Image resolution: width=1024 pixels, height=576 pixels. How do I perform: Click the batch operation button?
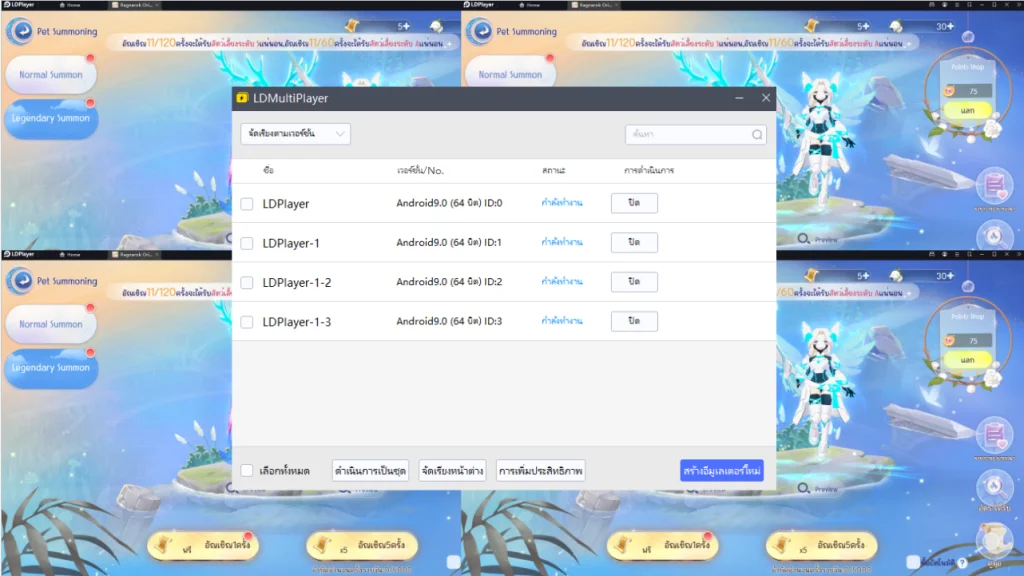[x=370, y=470]
